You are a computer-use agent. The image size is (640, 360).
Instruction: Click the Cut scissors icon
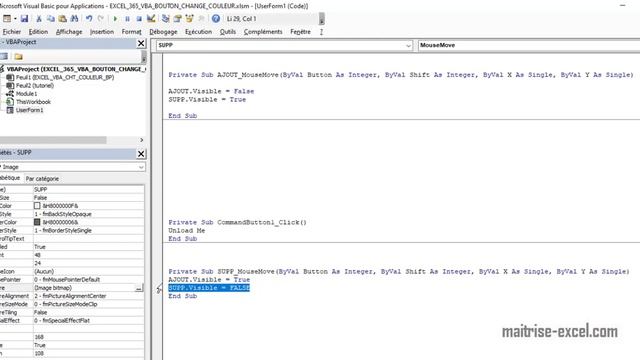point(39,19)
